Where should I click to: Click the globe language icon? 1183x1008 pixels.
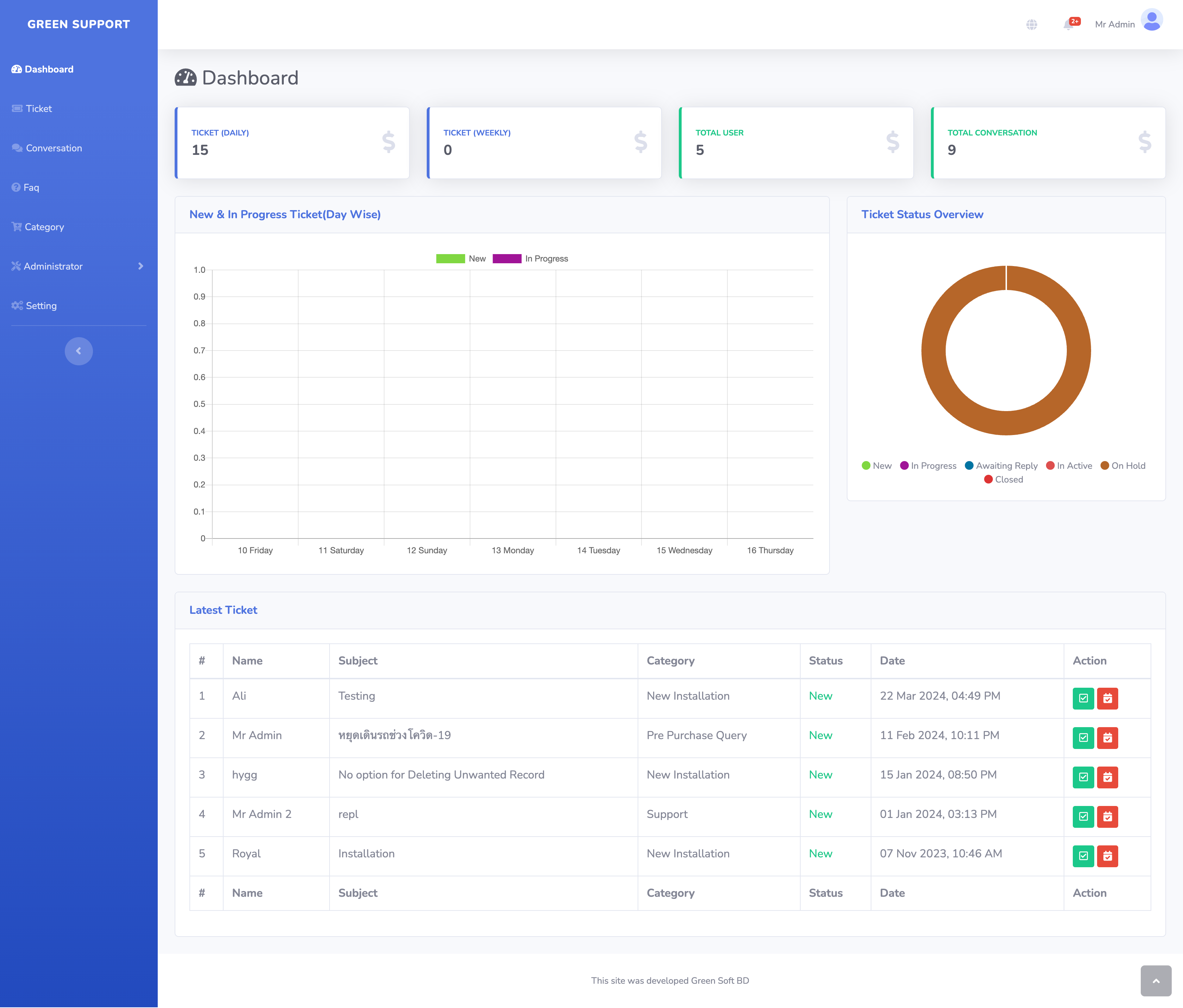point(1031,25)
